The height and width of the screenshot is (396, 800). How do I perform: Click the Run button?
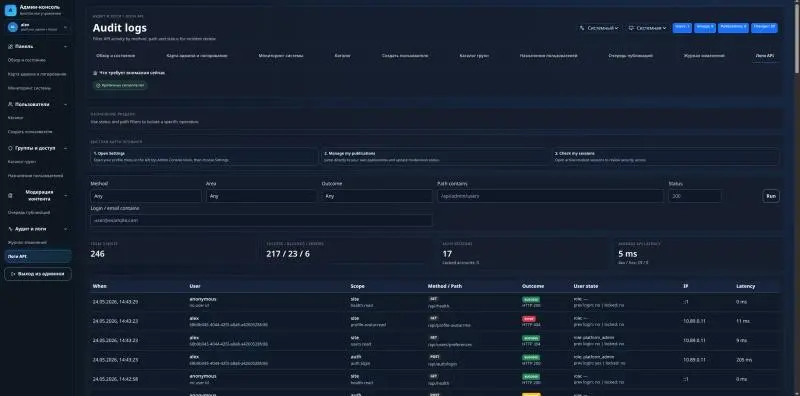[771, 196]
